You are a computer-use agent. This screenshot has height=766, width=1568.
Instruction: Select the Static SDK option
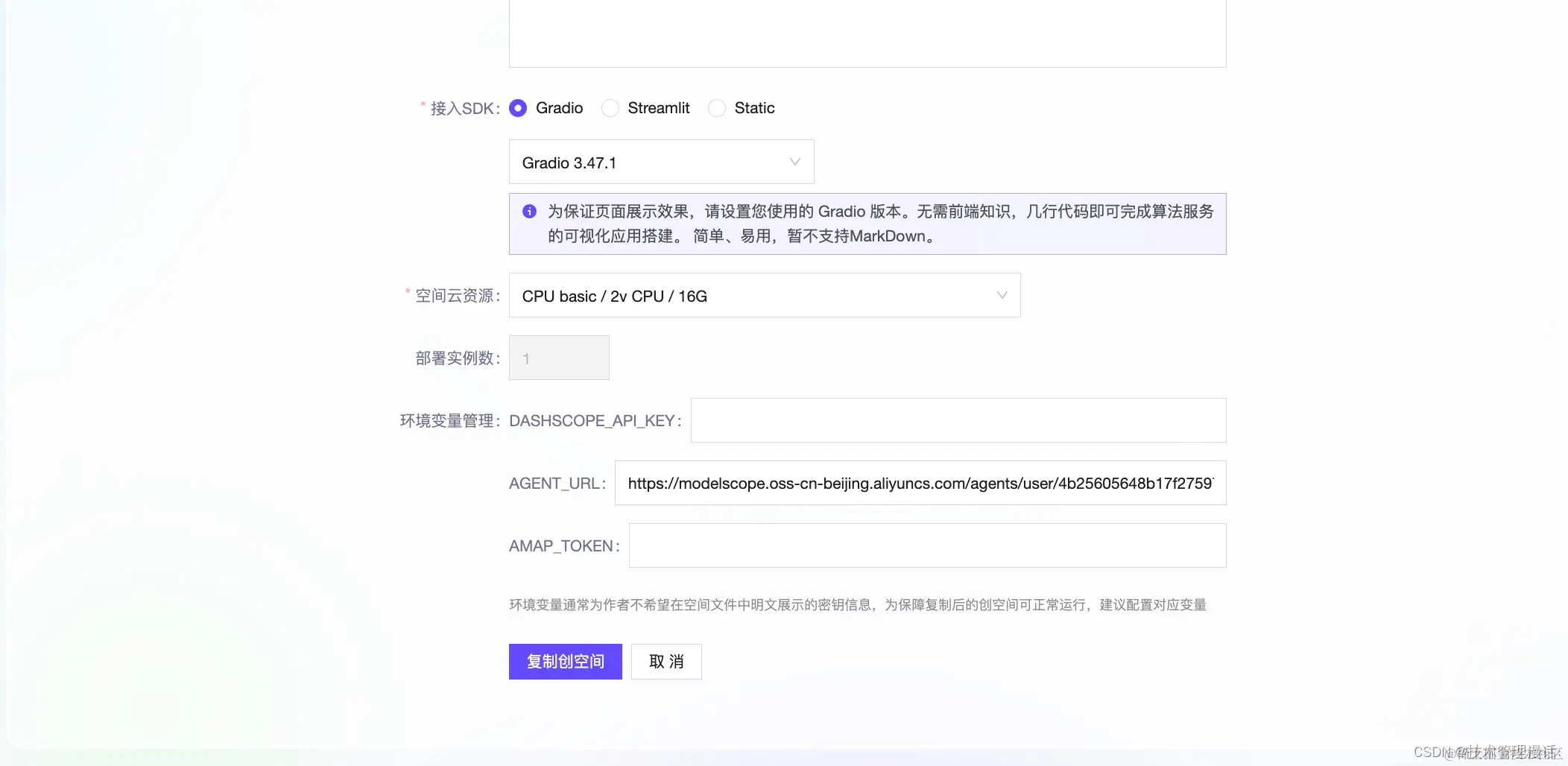pos(718,108)
